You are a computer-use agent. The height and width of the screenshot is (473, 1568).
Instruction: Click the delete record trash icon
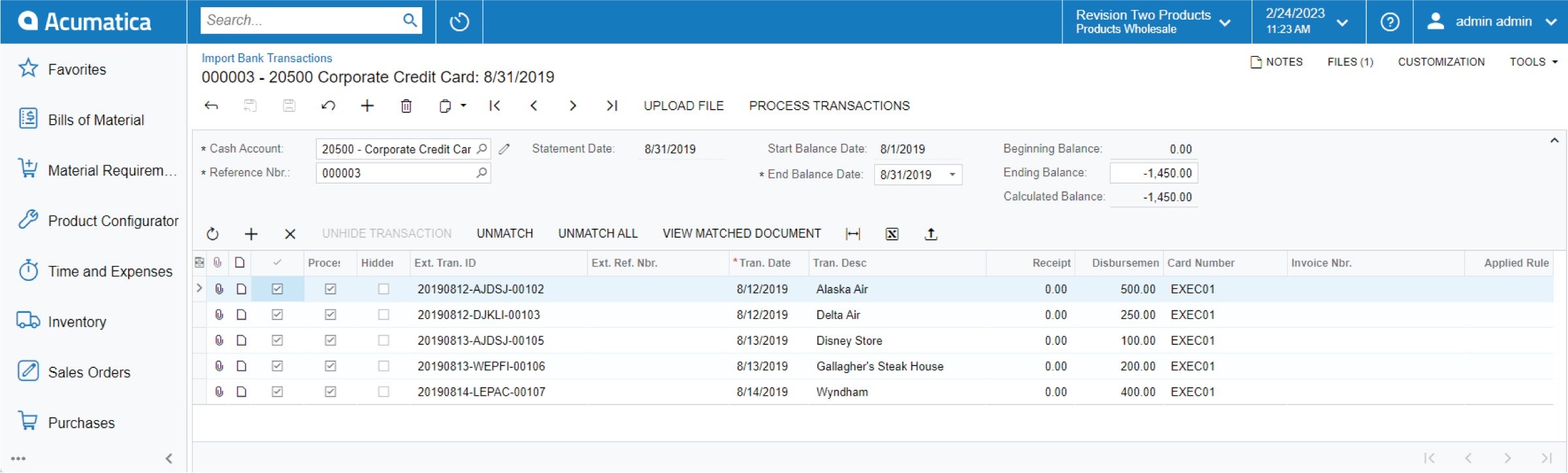[406, 106]
